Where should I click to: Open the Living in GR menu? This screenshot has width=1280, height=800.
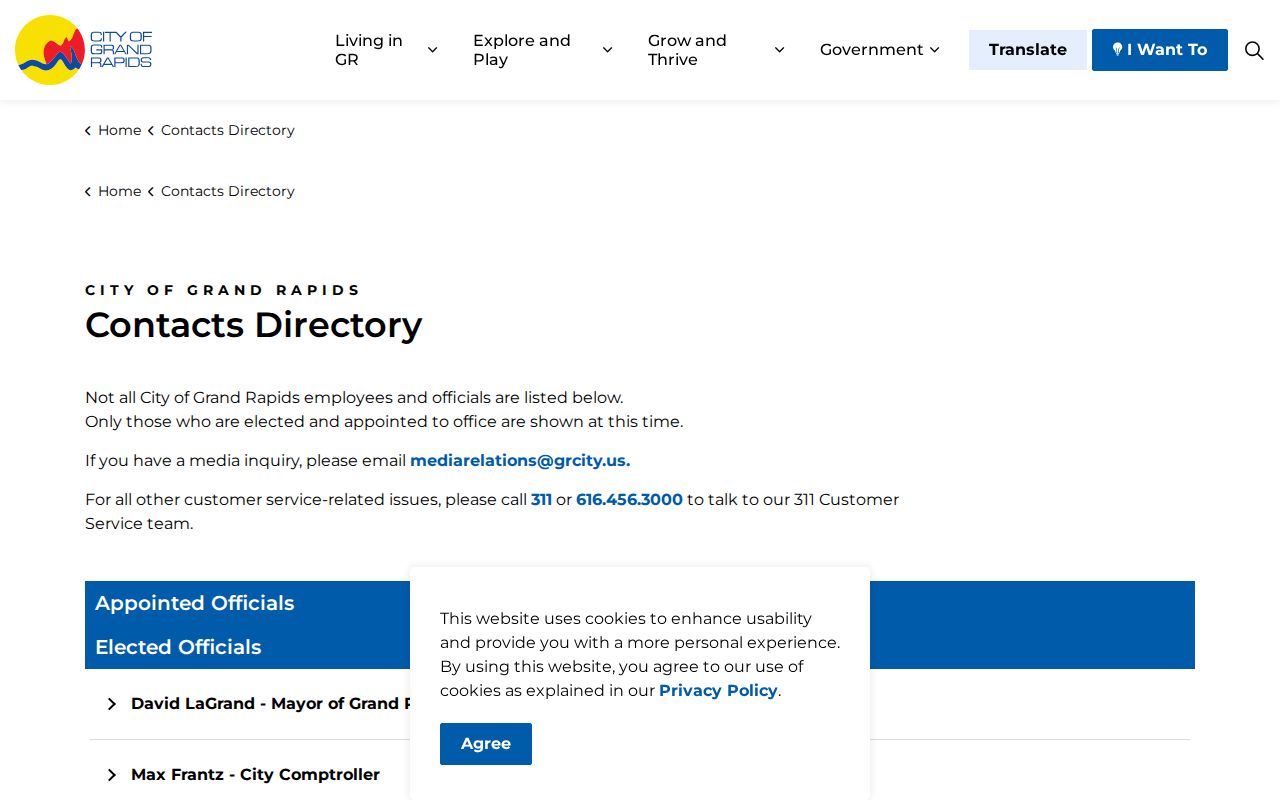369,50
